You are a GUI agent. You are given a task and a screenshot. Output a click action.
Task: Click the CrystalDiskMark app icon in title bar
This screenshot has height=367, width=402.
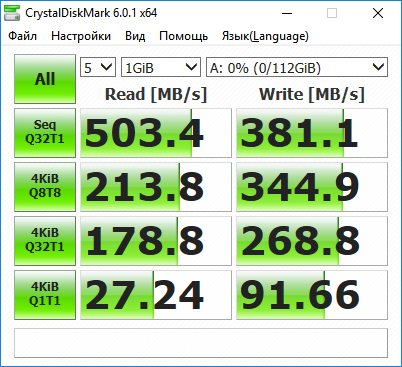click(12, 13)
